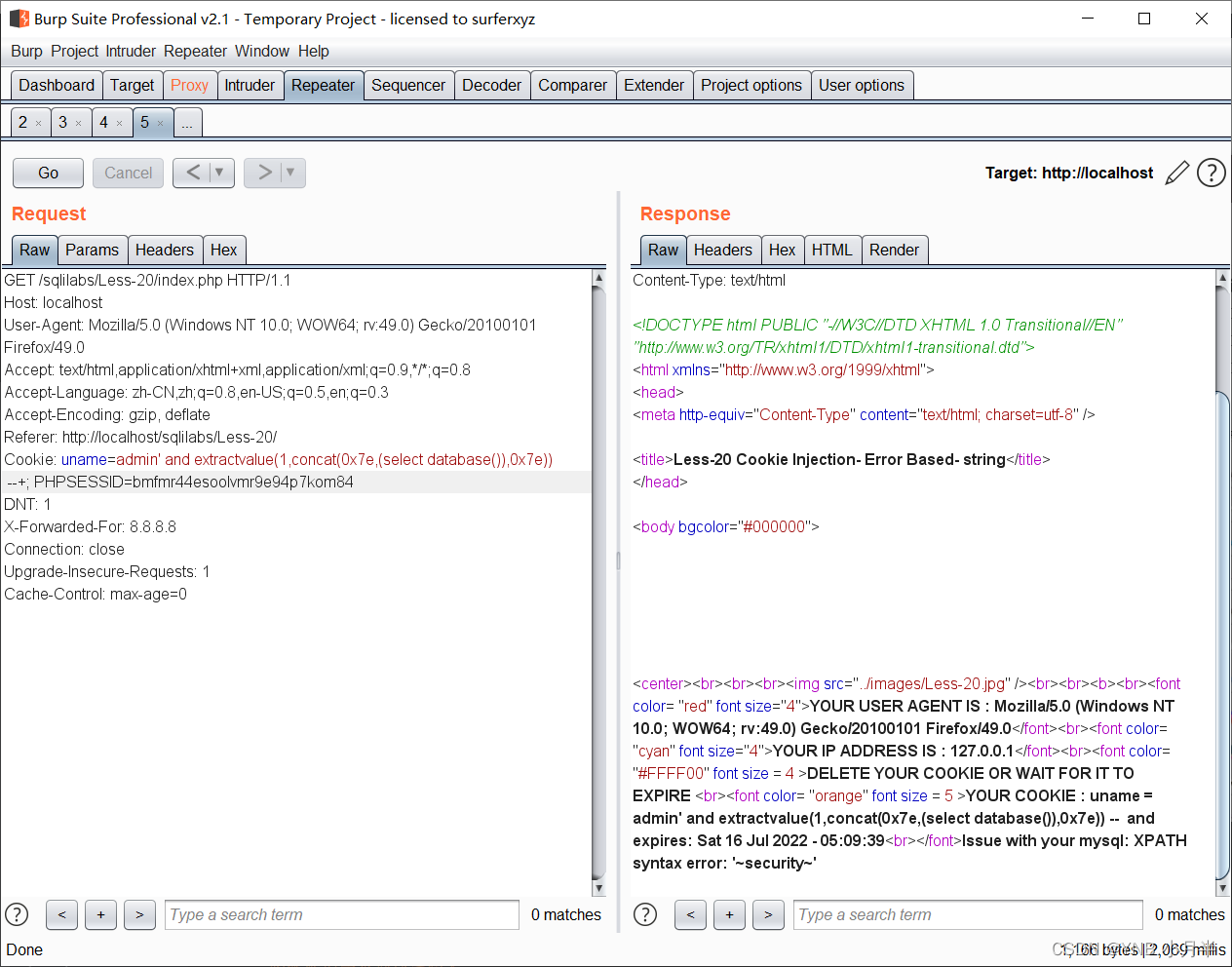The height and width of the screenshot is (967, 1232).
Task: Open the Window menu
Action: (x=262, y=51)
